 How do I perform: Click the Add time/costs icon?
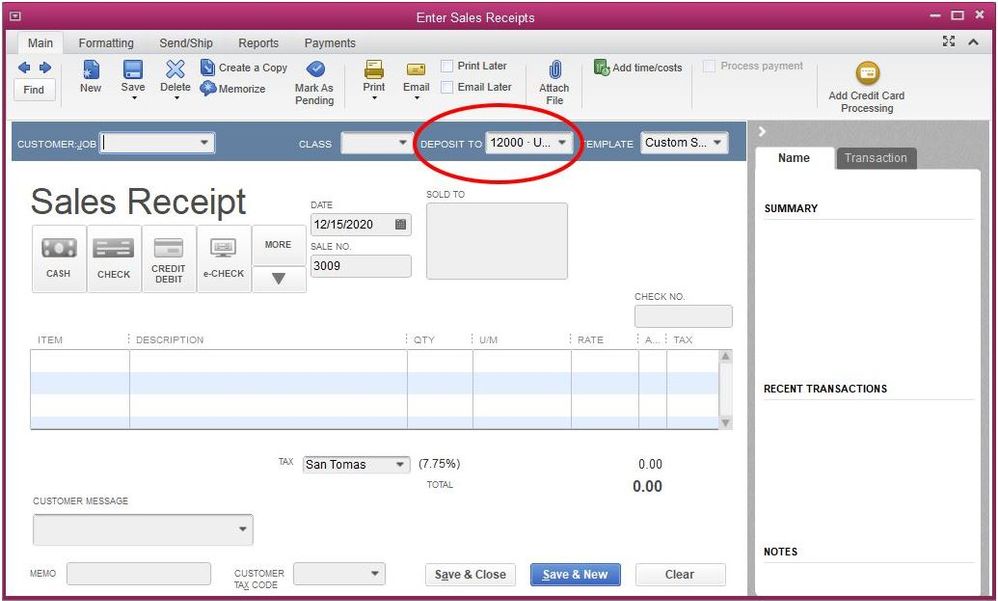(637, 67)
